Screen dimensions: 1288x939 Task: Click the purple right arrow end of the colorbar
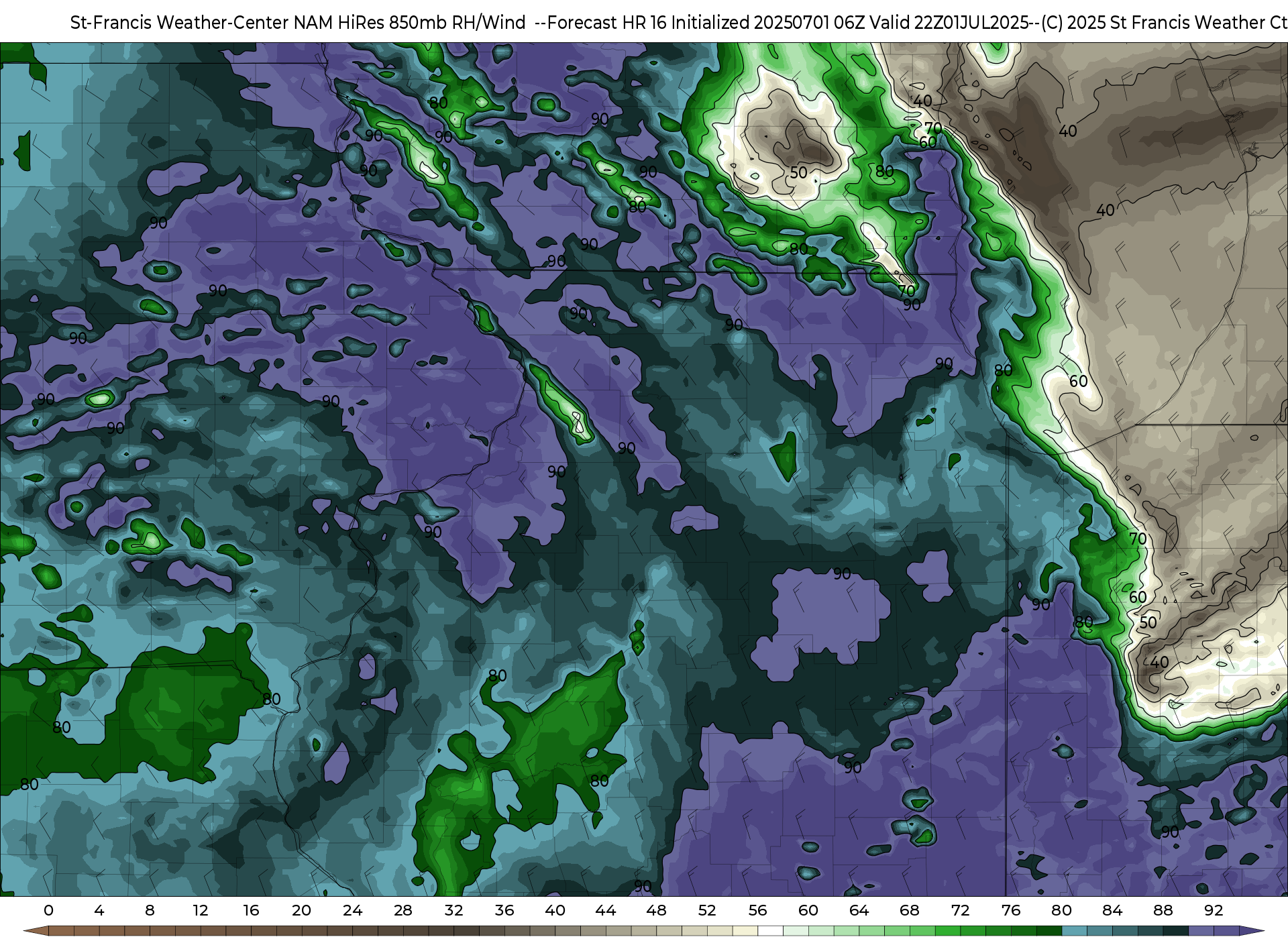coord(1251,932)
